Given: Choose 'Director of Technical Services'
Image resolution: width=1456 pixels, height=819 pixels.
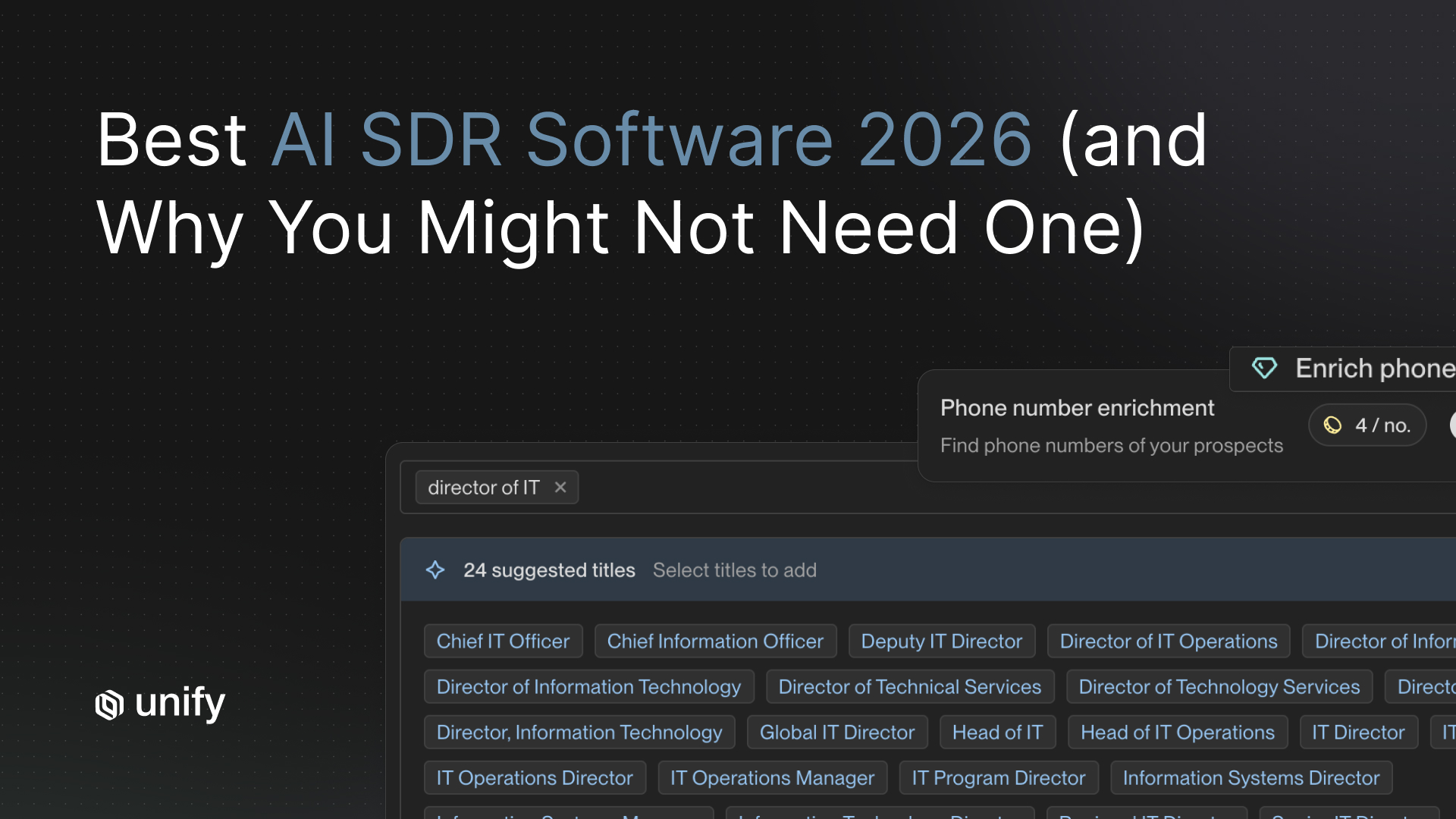Looking at the screenshot, I should 909,687.
